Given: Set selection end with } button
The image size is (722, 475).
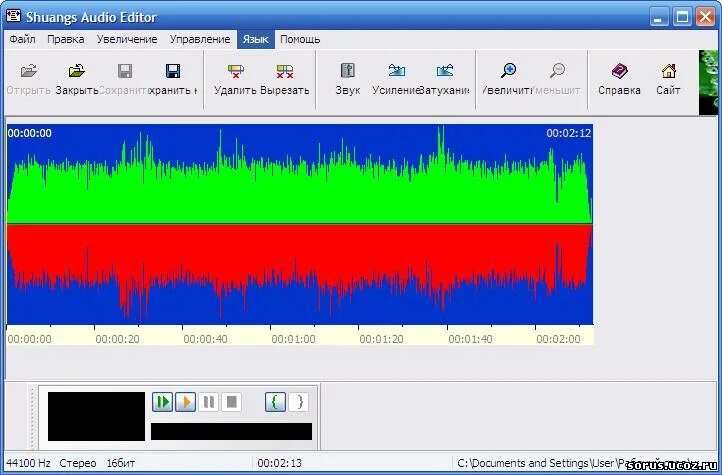Looking at the screenshot, I should (299, 402).
